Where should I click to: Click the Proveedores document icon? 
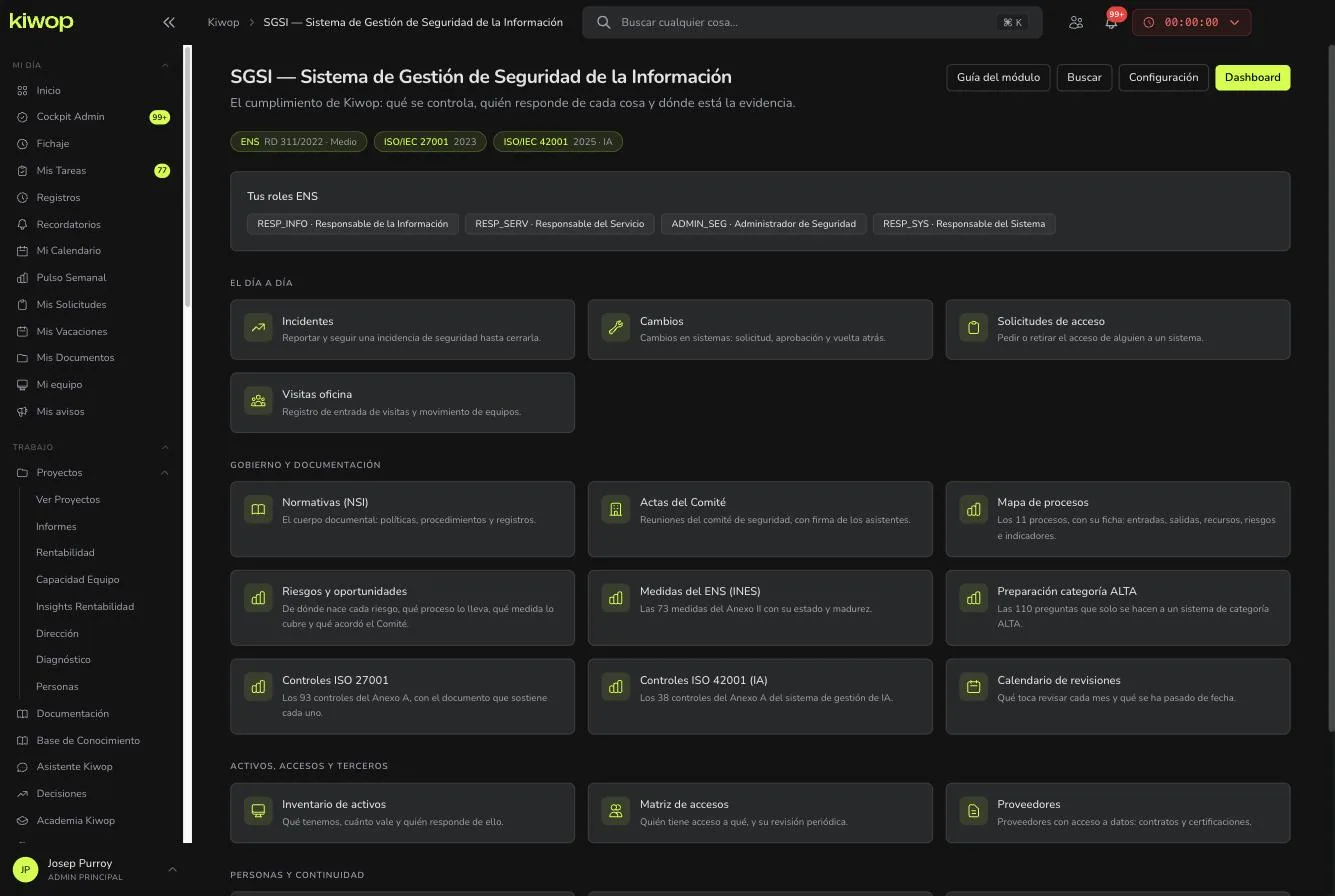(973, 810)
